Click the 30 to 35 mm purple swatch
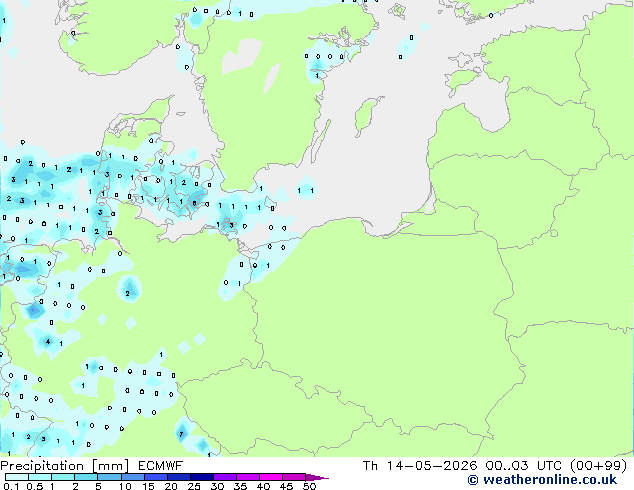The image size is (634, 490). coord(225,477)
